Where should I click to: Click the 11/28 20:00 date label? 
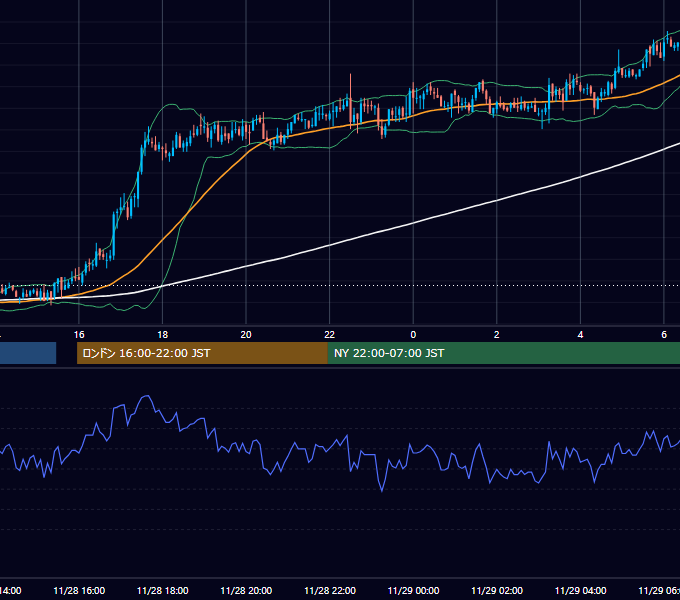(246, 590)
